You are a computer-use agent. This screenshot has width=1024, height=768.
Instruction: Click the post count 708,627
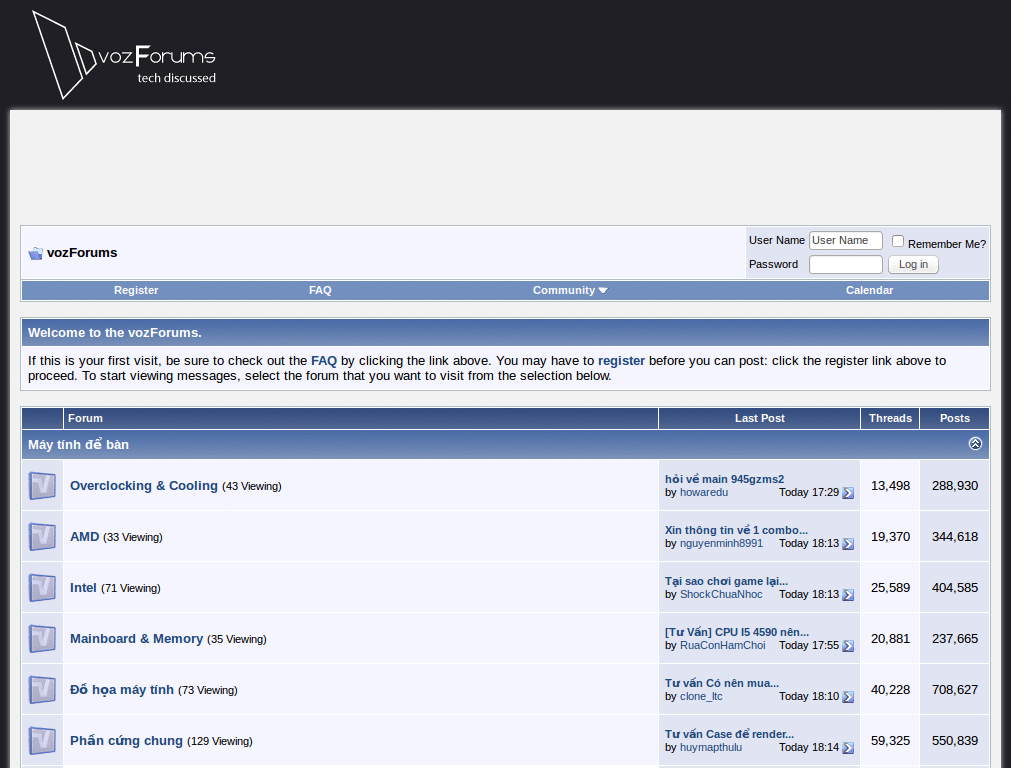point(955,690)
